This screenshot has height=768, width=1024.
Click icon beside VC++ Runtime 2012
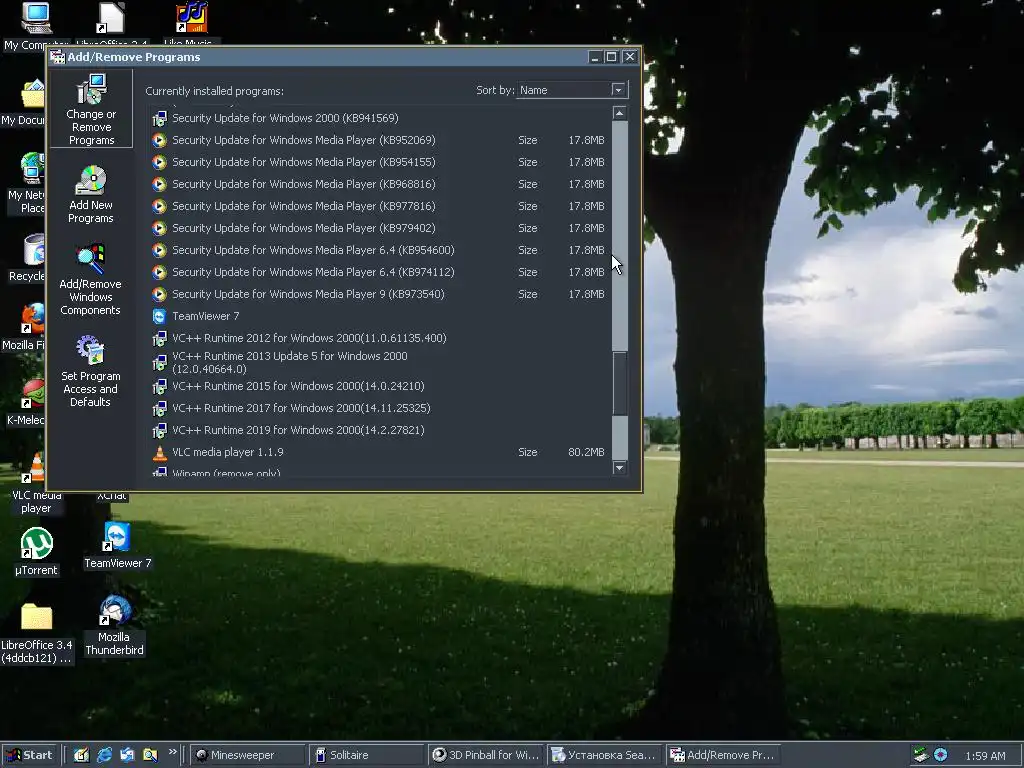click(159, 338)
